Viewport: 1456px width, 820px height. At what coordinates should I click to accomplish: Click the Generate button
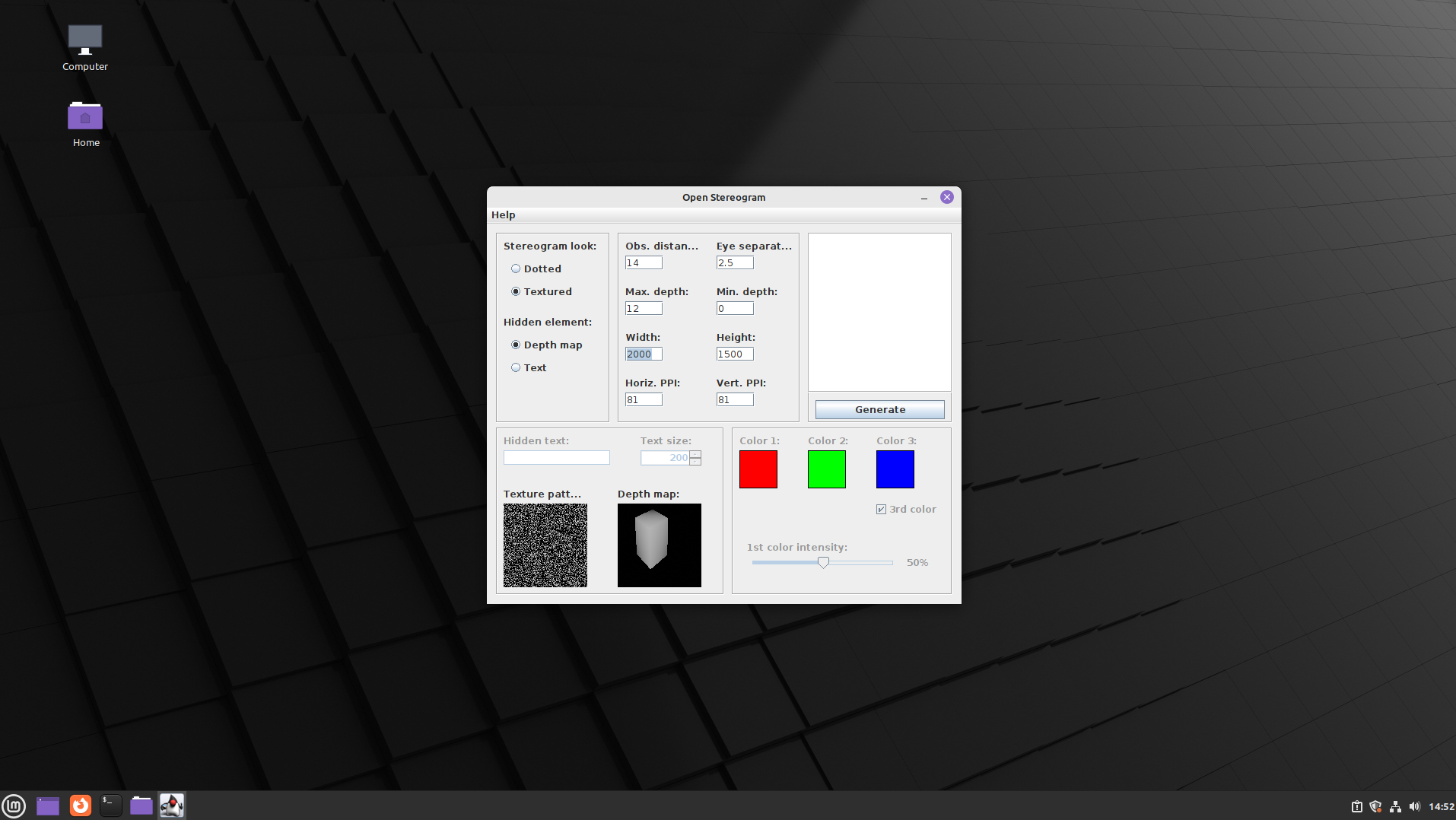pyautogui.click(x=879, y=409)
